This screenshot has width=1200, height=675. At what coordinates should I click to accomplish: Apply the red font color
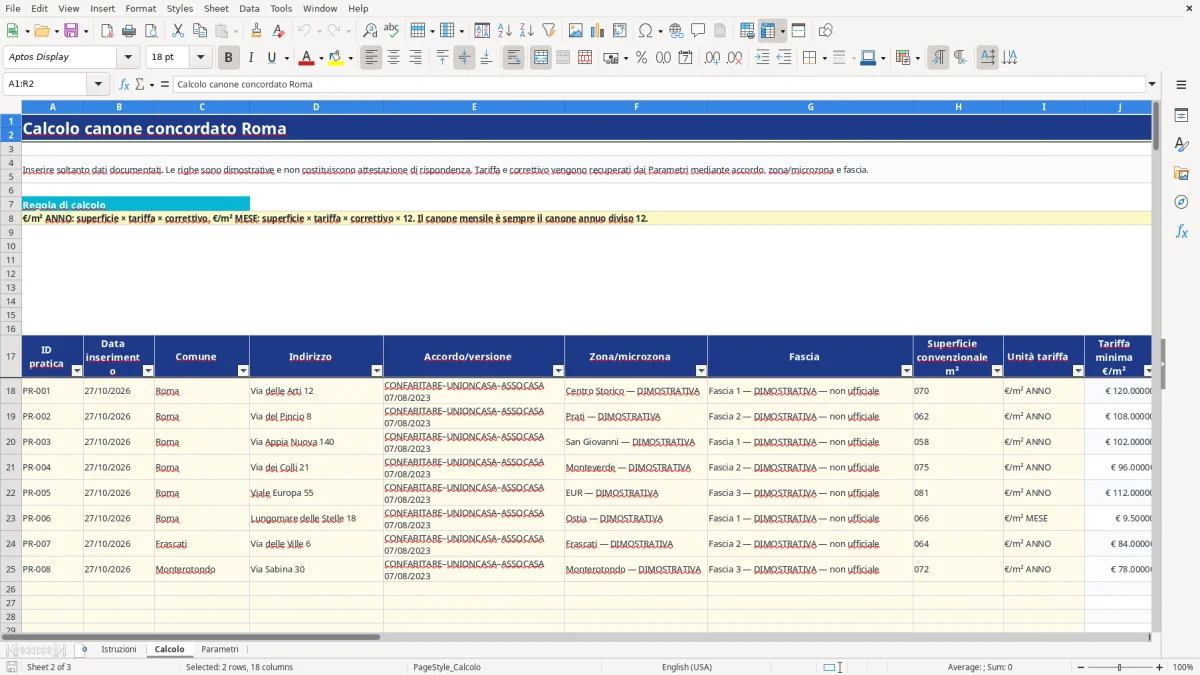tap(306, 58)
